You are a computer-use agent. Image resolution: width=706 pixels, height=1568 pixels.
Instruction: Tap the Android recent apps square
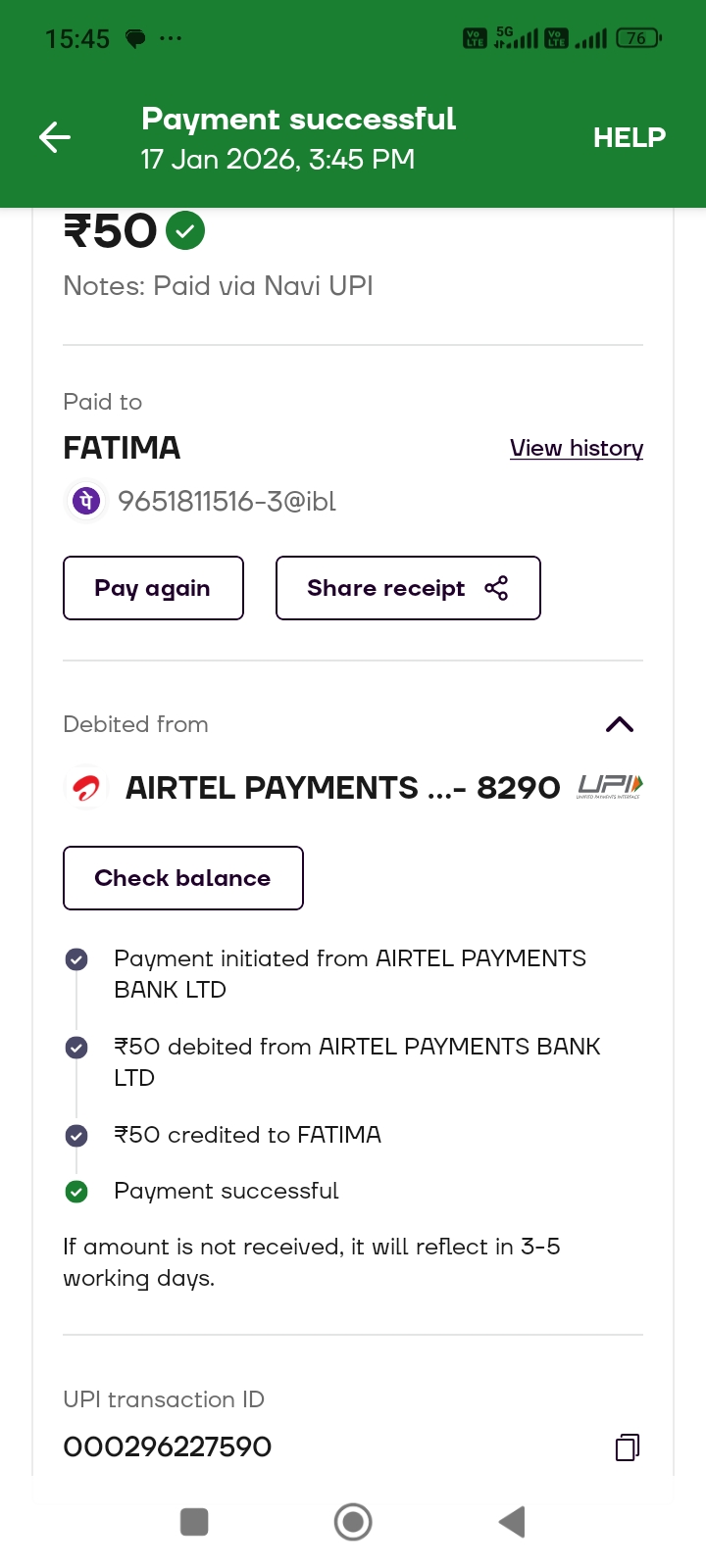pos(194,1522)
